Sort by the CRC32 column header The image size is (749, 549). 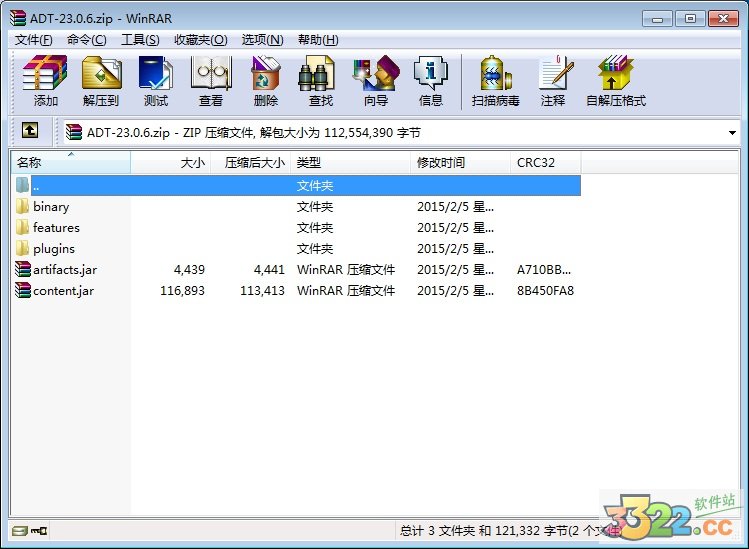pos(546,162)
